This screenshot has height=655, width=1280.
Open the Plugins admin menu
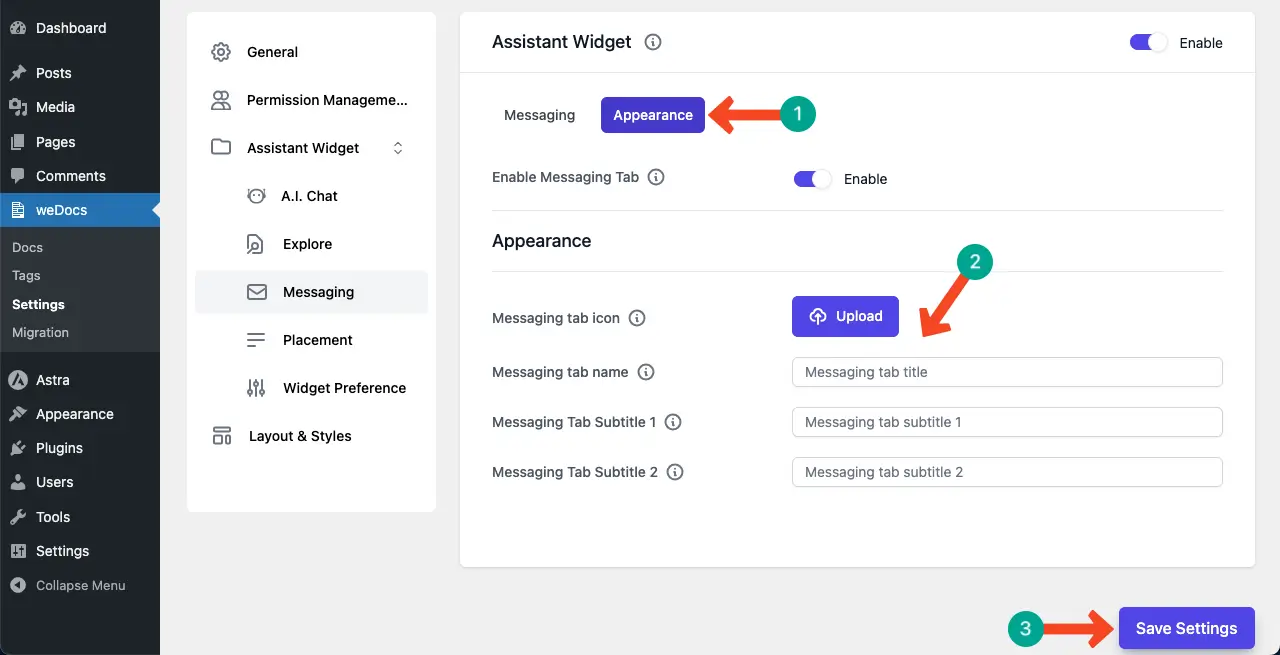(x=59, y=448)
